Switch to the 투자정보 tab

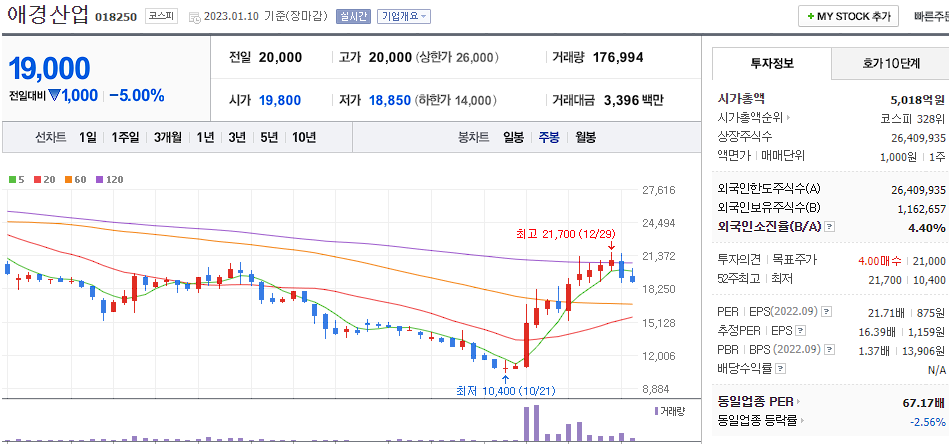772,63
